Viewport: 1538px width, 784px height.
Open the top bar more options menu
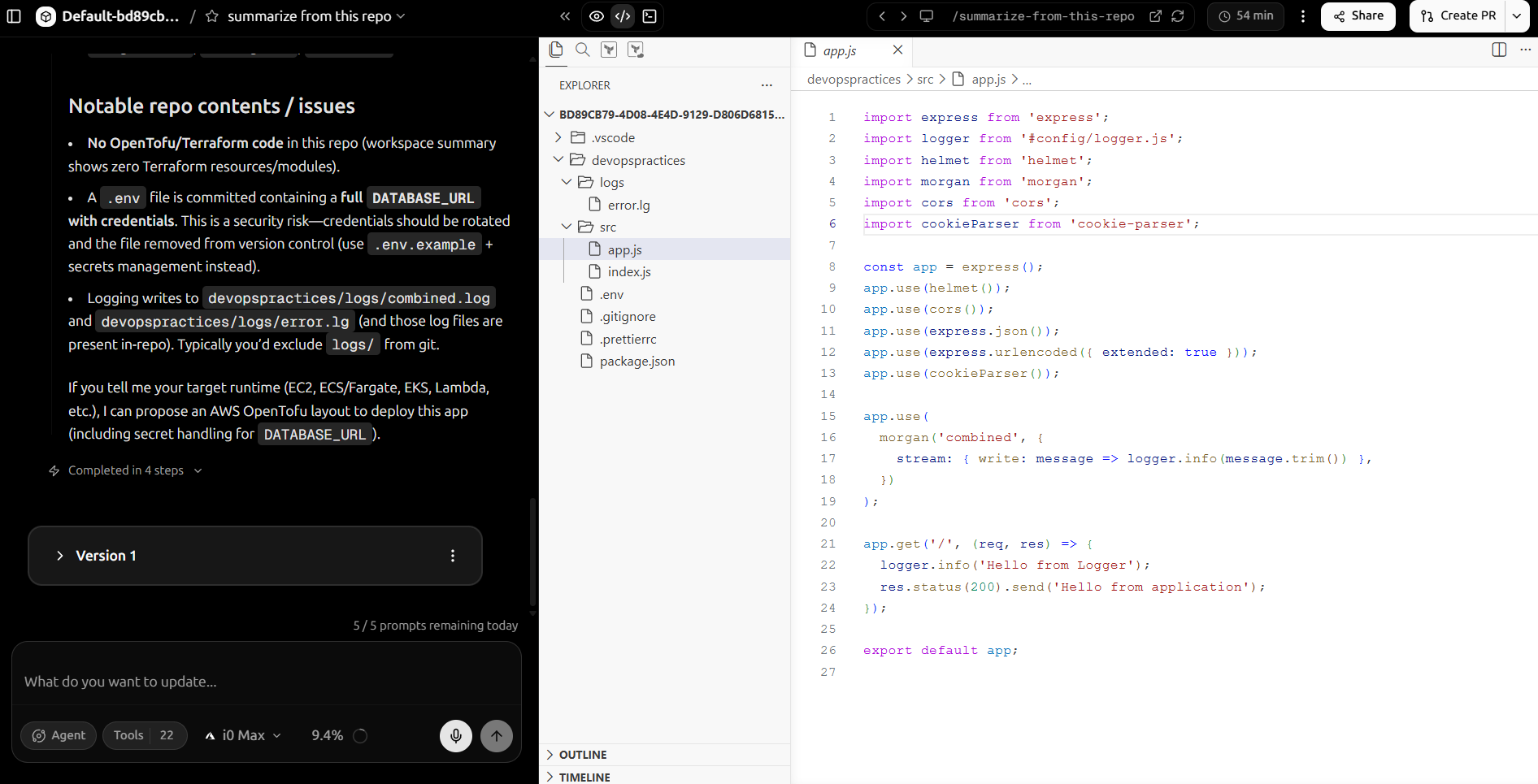(1303, 16)
